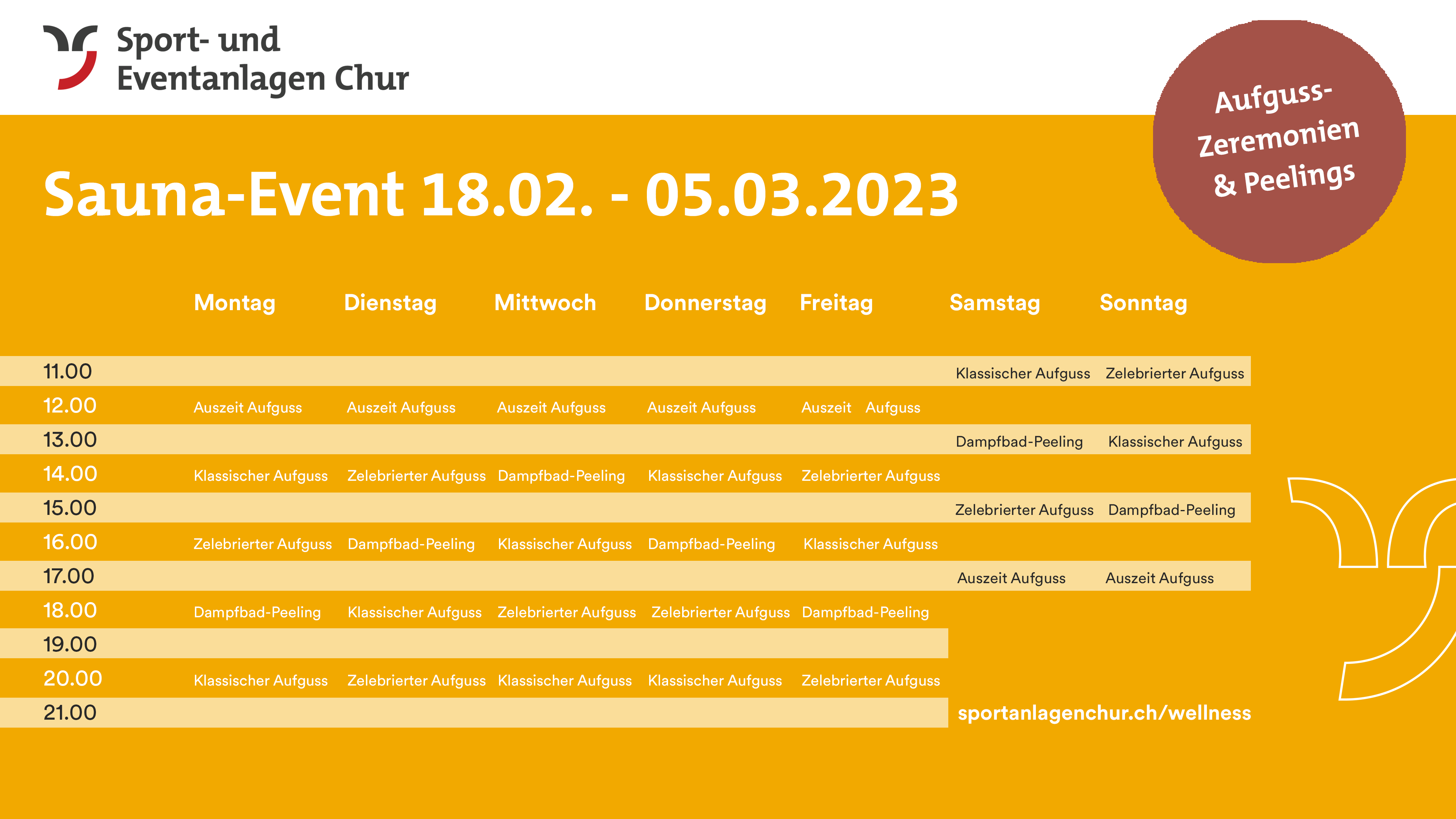This screenshot has width=1456, height=819.
Task: Click the 18.00 time label
Action: coord(70,610)
